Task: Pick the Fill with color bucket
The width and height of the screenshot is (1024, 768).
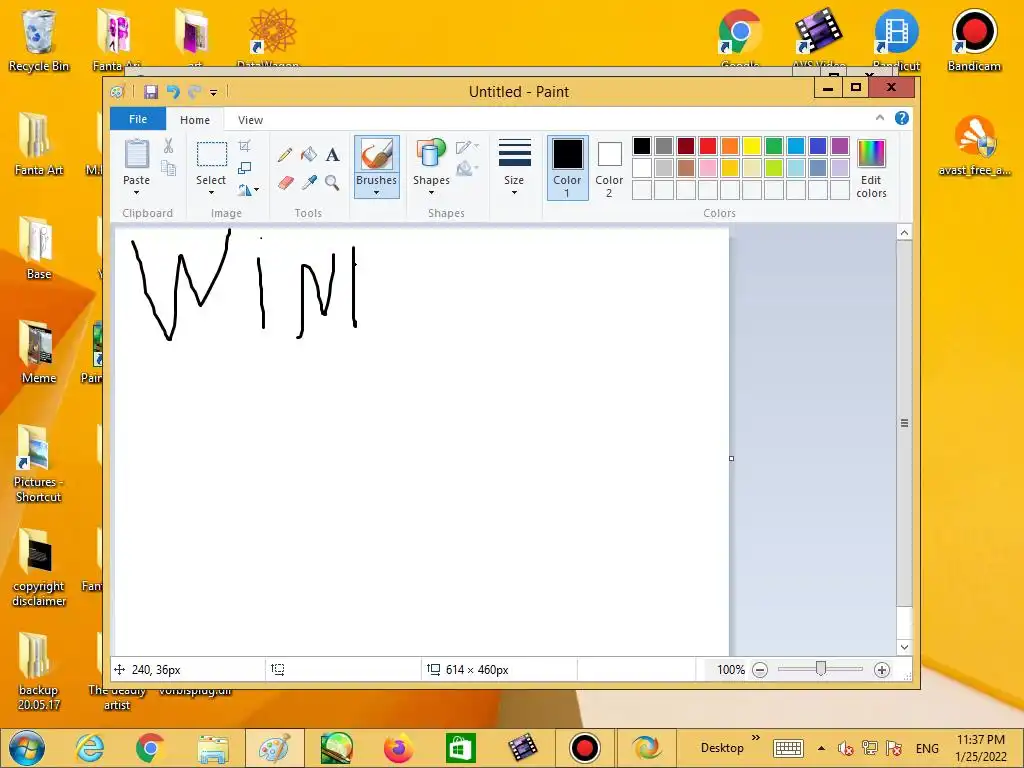Action: (x=309, y=155)
